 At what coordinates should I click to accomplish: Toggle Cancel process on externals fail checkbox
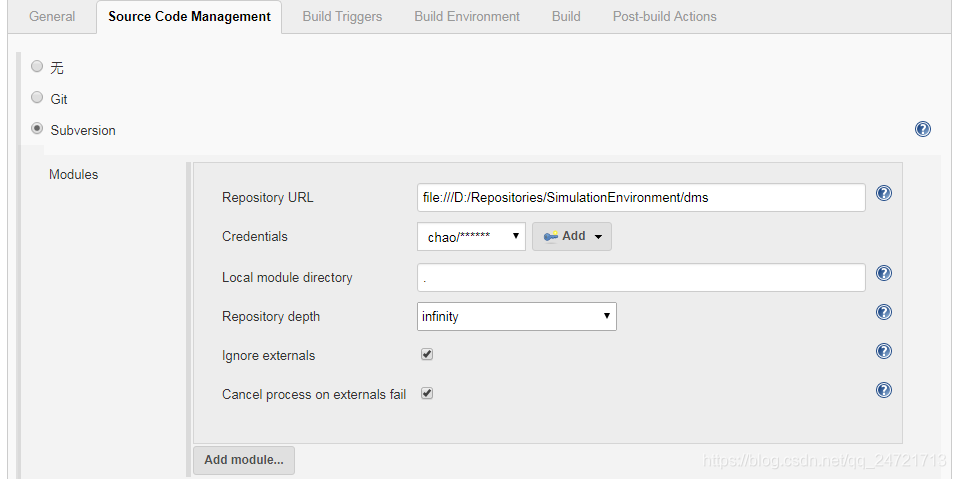click(x=427, y=393)
